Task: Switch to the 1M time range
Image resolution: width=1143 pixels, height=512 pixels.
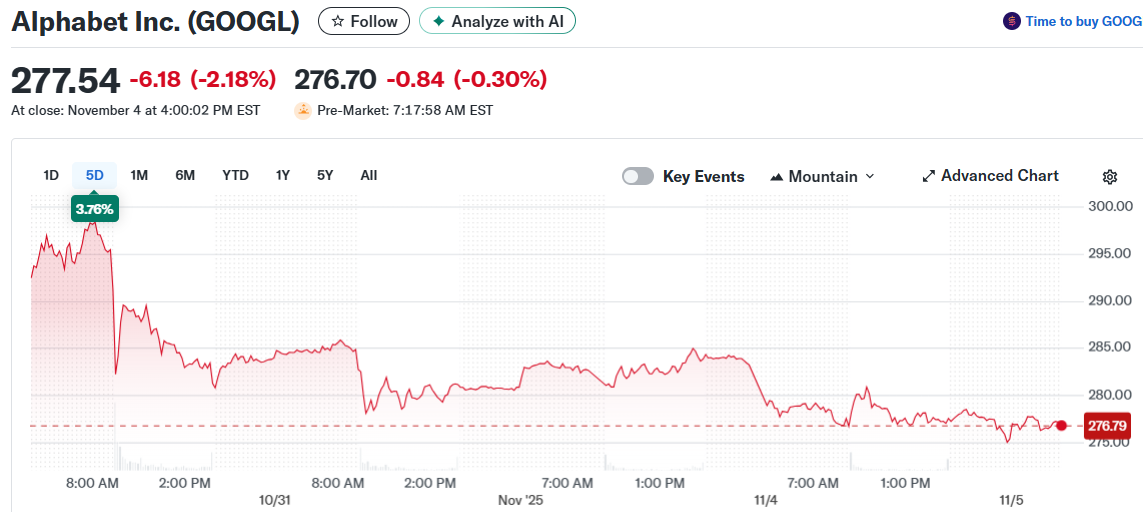Action: click(x=139, y=175)
